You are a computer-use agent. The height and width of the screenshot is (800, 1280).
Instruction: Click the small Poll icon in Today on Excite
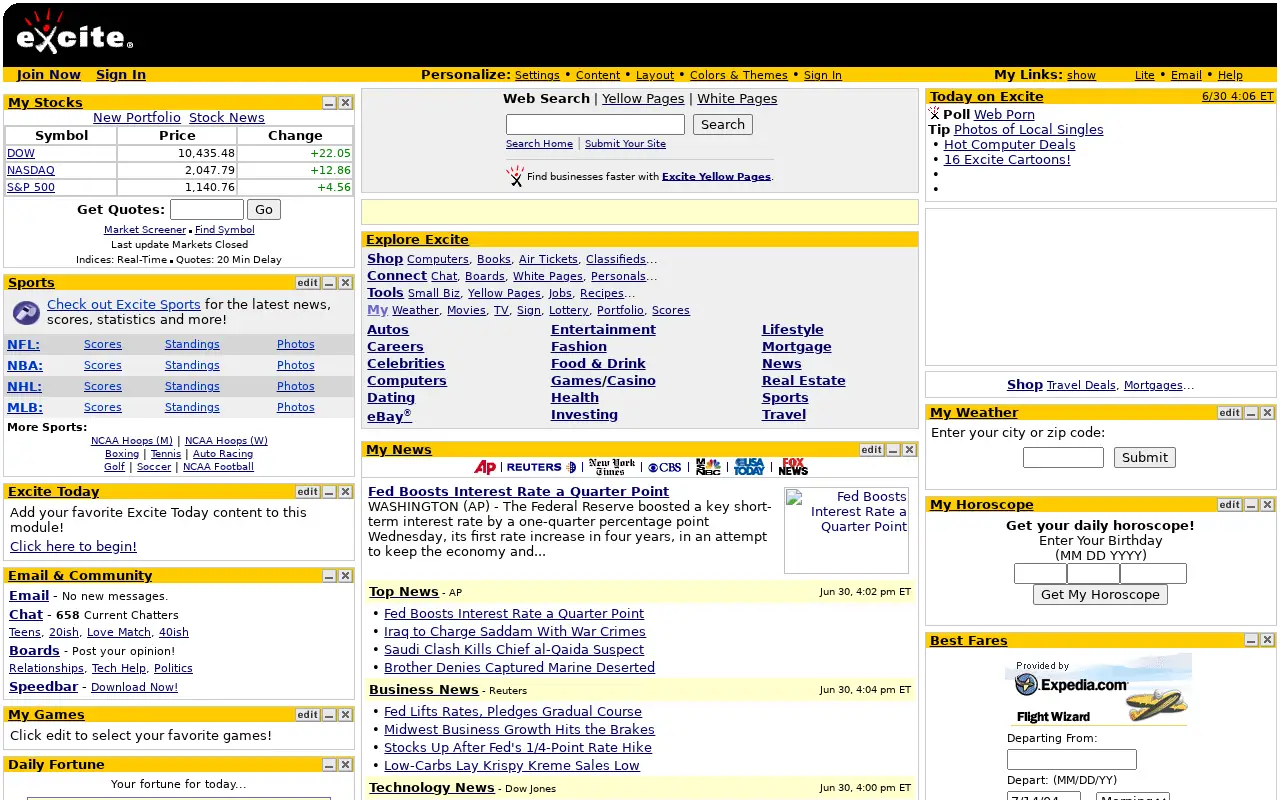click(934, 114)
